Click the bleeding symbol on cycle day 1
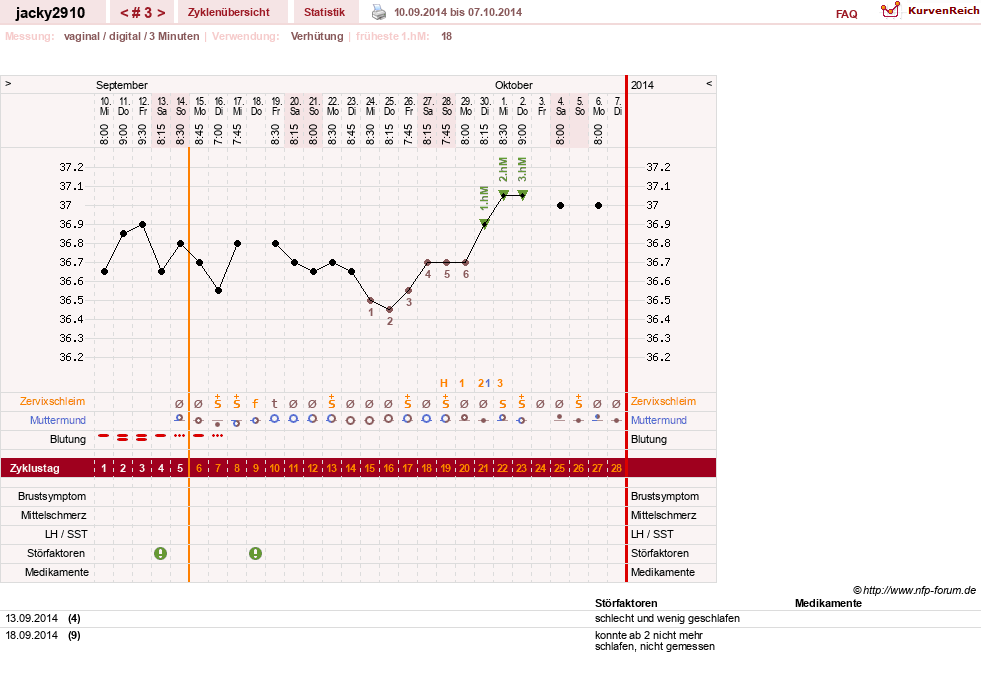This screenshot has height=676, width=981. (104, 436)
